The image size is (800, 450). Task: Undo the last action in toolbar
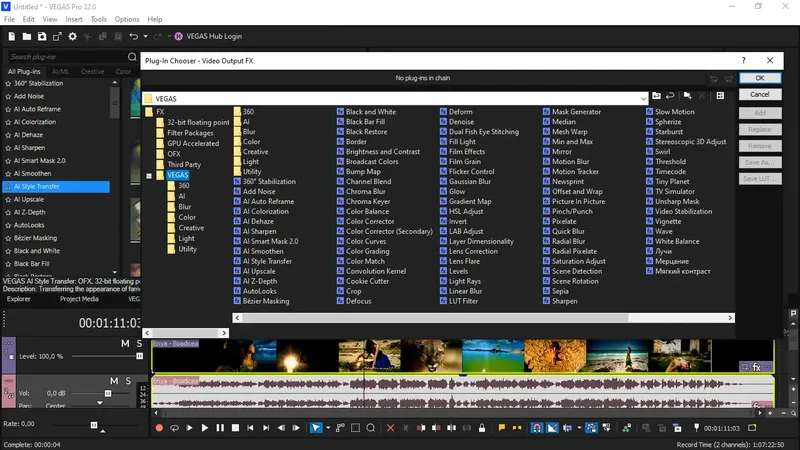coord(134,36)
